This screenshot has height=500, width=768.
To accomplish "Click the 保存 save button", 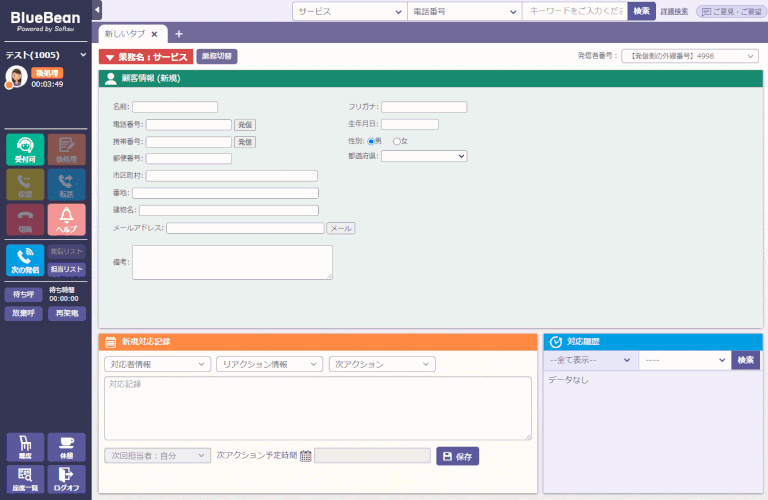I will click(x=457, y=456).
